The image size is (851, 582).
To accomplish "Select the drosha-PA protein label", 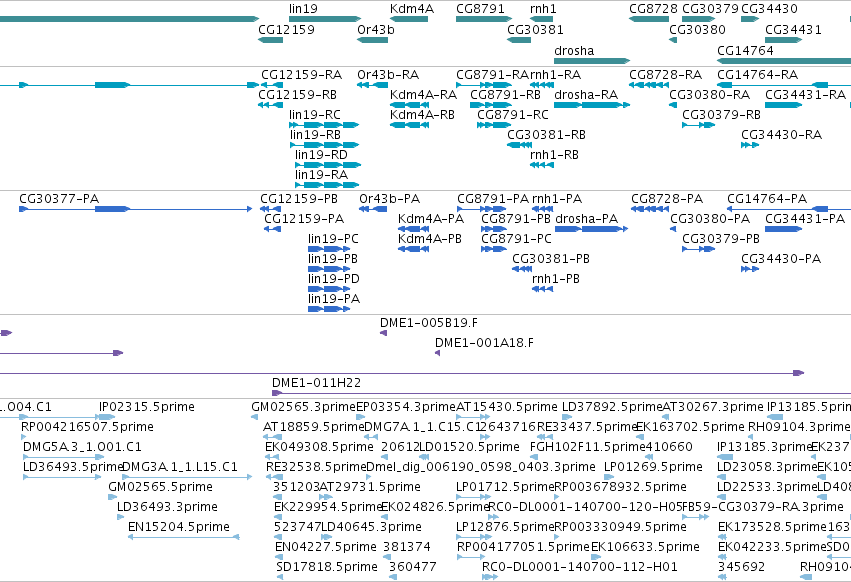I will tap(587, 219).
